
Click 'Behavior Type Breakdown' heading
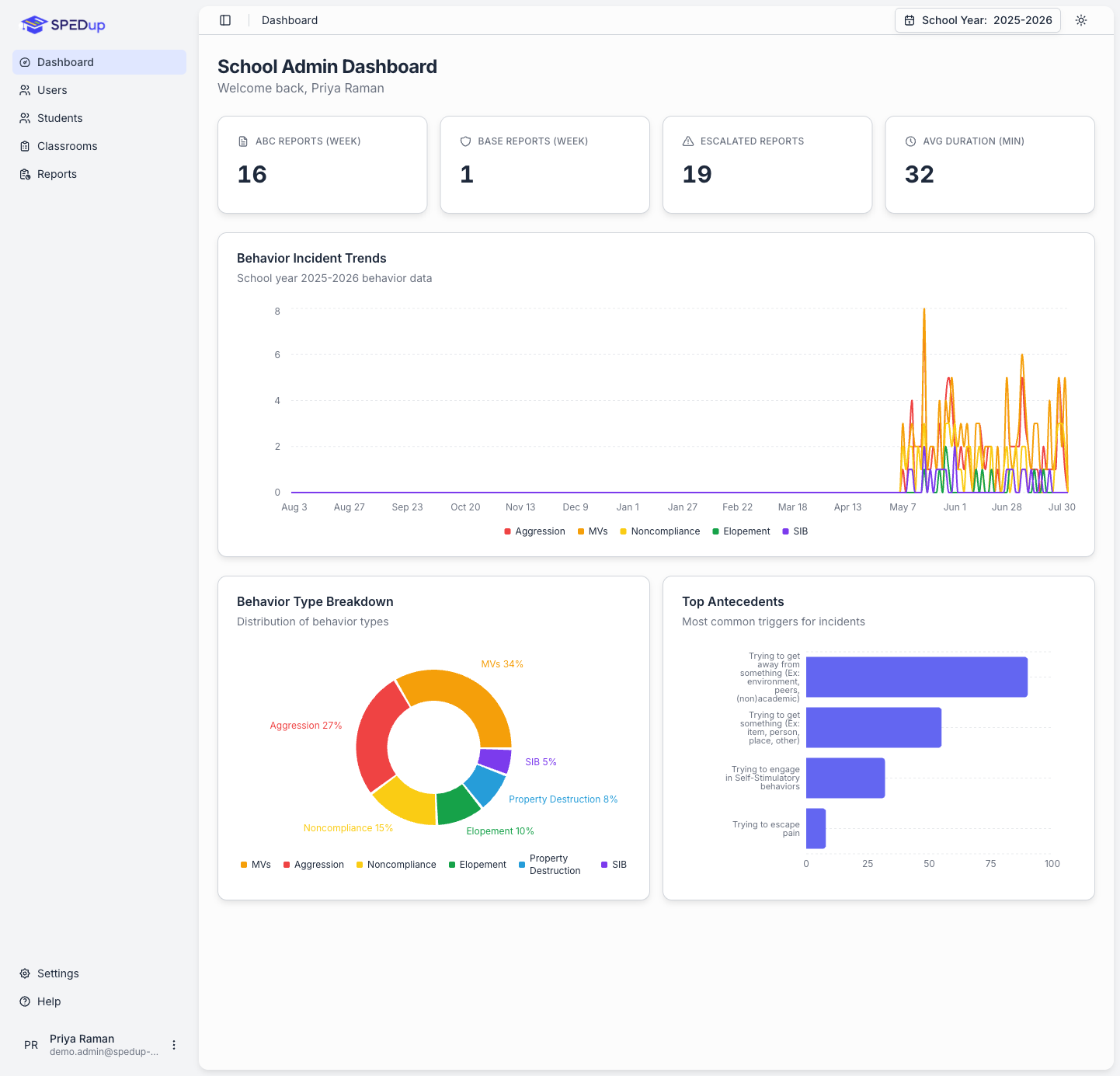pos(315,601)
